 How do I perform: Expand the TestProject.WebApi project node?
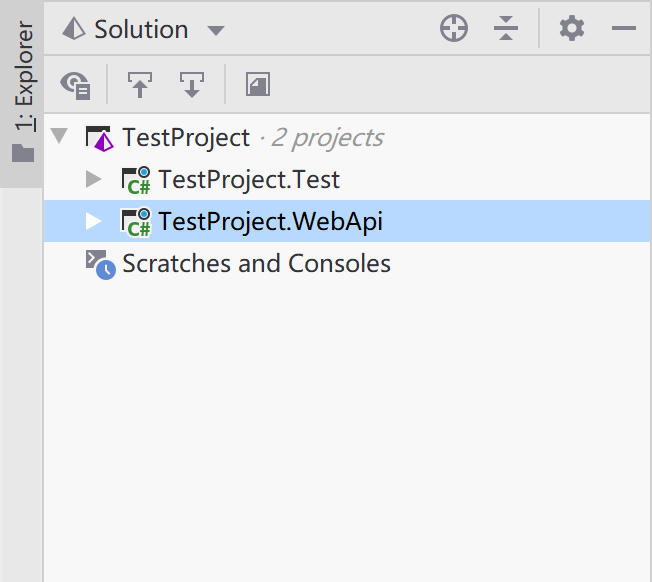pyautogui.click(x=94, y=221)
